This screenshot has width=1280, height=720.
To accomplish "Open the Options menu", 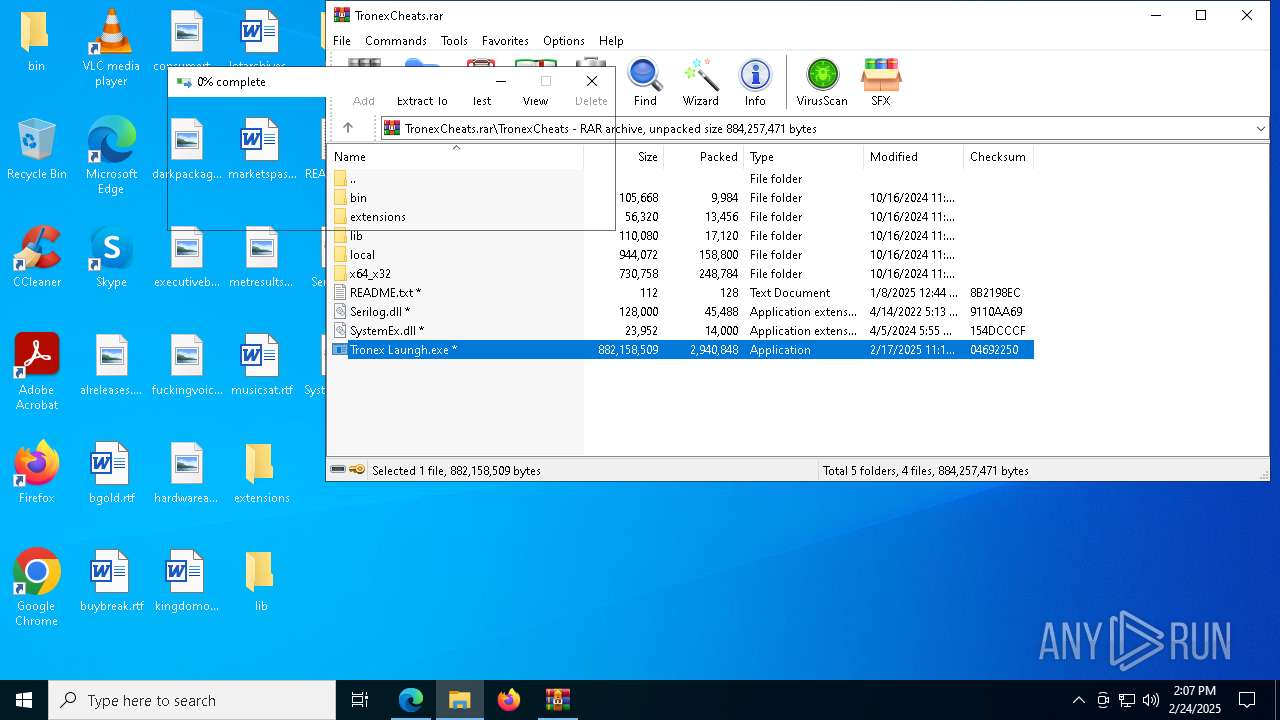I will 564,41.
